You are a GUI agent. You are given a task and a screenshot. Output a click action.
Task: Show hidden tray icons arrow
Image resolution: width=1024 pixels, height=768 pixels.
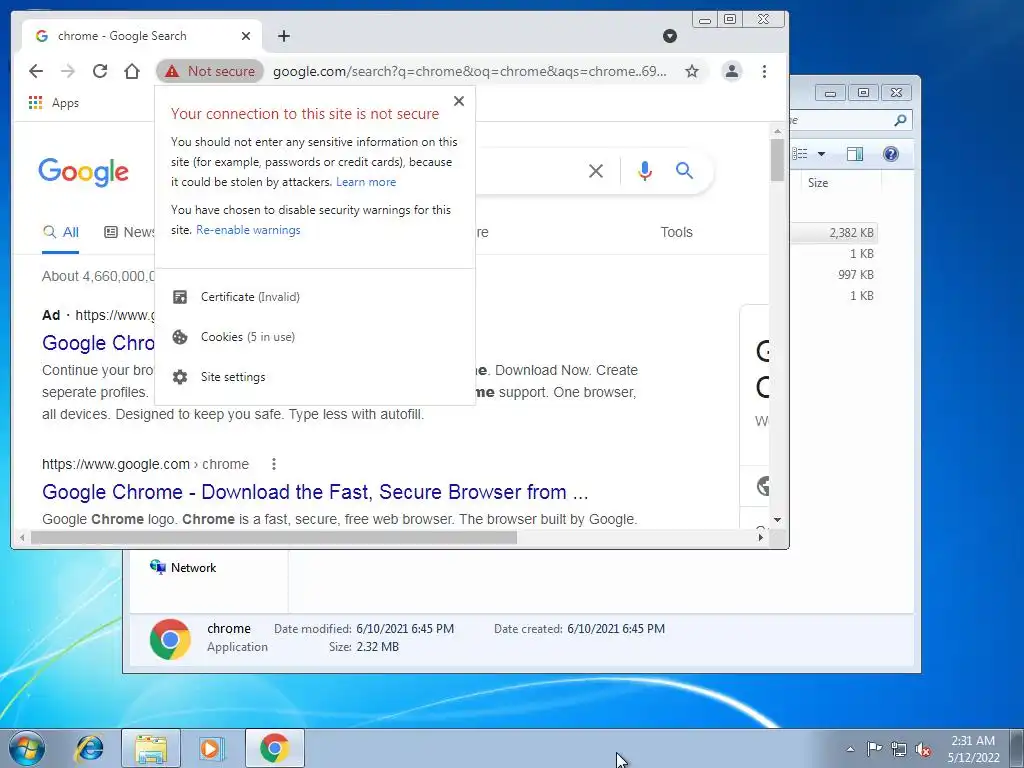pyautogui.click(x=850, y=749)
